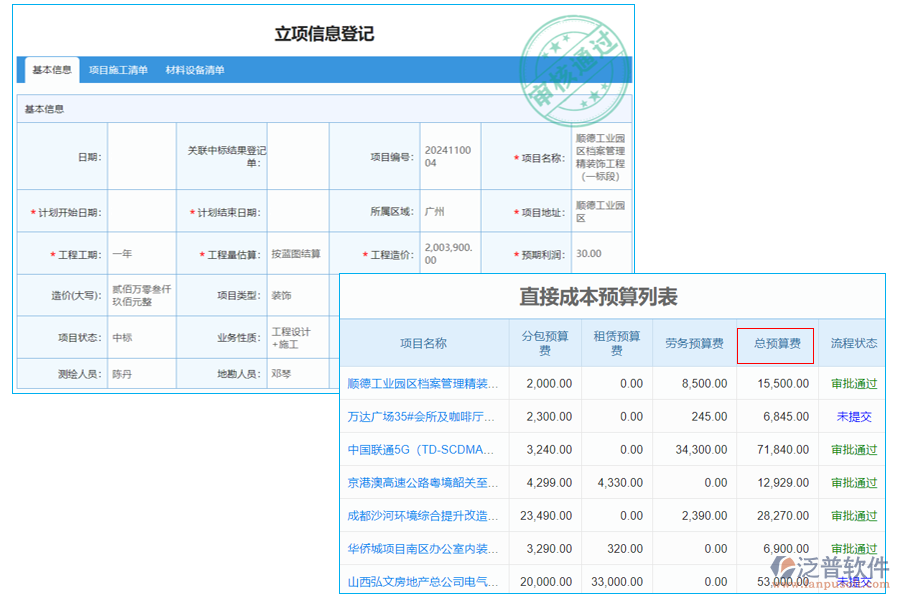
Task: Click the 测绘人员 field showing 陈丹
Action: click(x=141, y=373)
